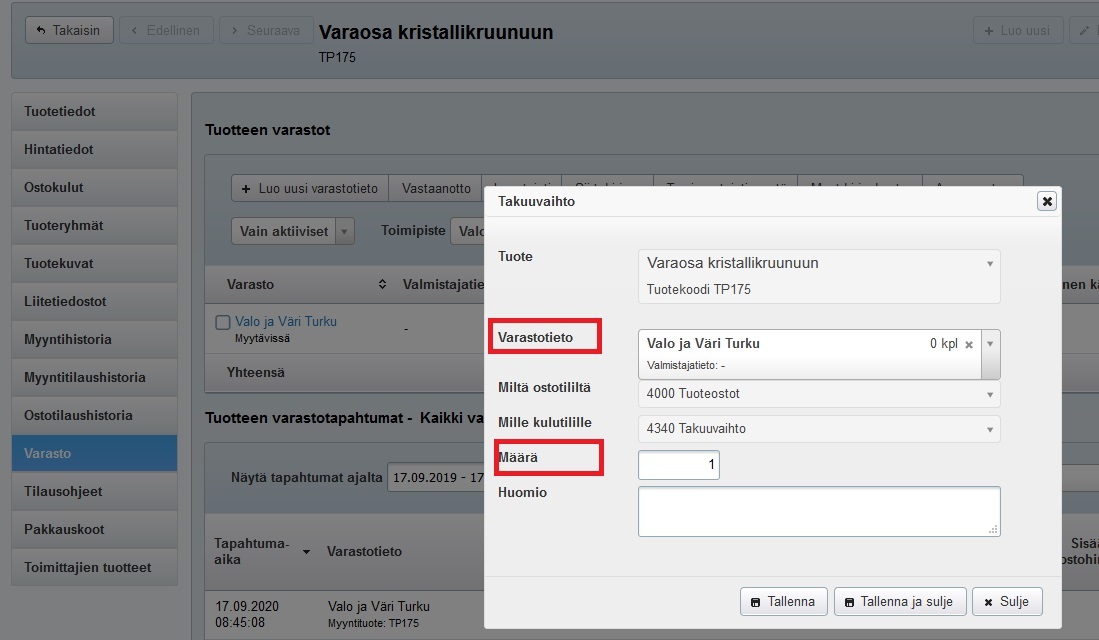
Task: Open the Varastotieto dropdown arrow
Action: click(990, 344)
